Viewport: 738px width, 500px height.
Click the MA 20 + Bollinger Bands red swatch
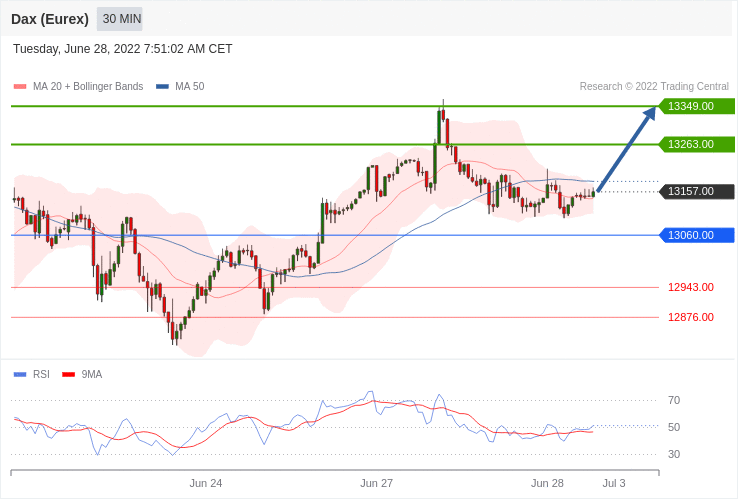pyautogui.click(x=20, y=87)
